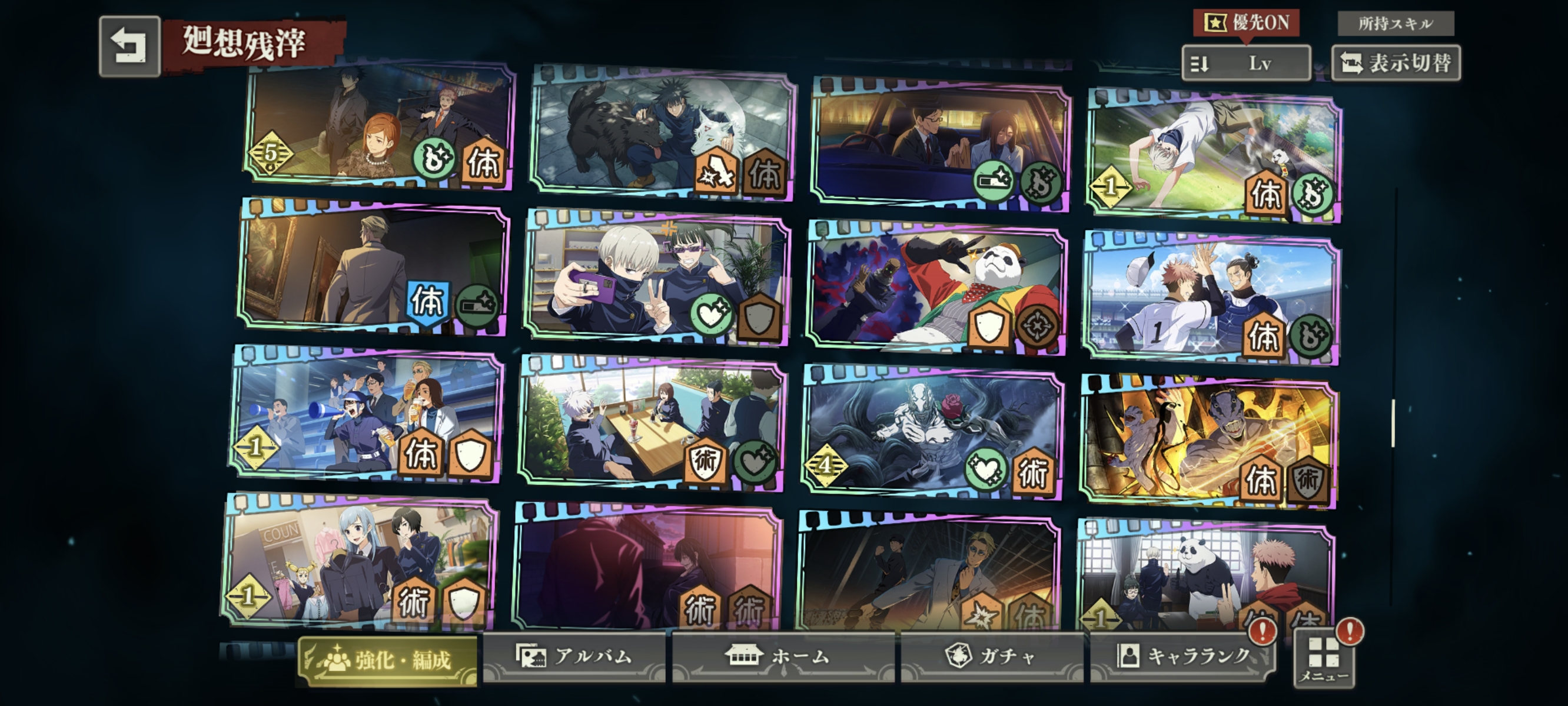Select the Panda with sunglasses card

pyautogui.click(x=936, y=287)
